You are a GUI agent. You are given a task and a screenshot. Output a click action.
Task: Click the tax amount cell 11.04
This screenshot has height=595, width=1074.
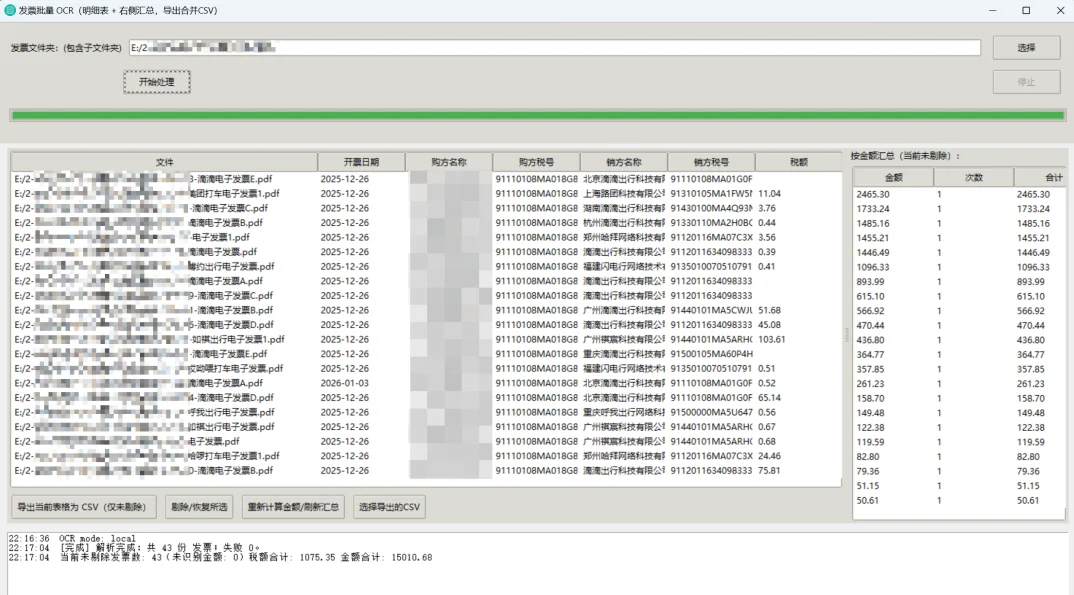pyautogui.click(x=769, y=194)
